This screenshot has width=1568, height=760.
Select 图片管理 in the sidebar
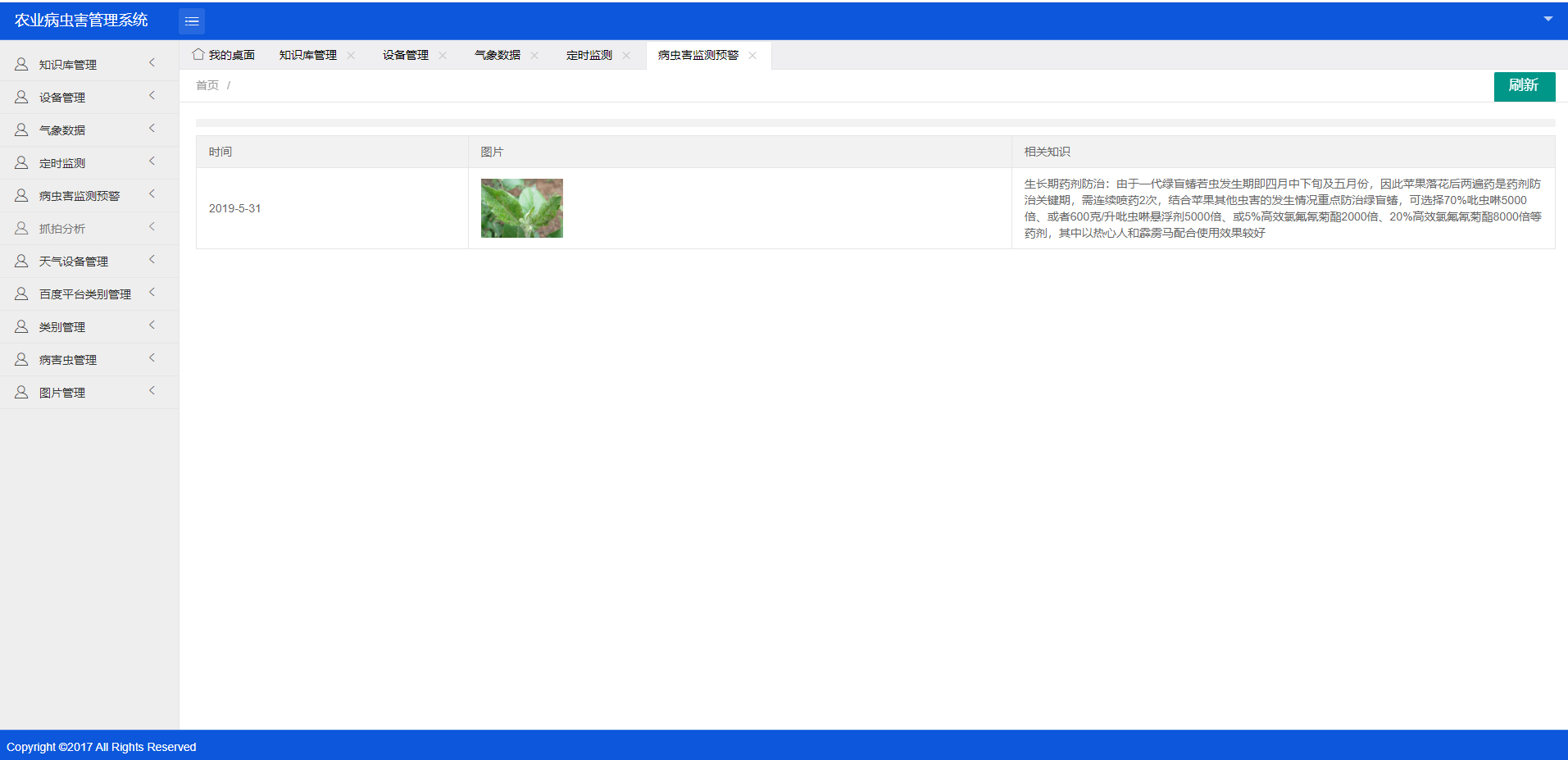click(x=62, y=393)
